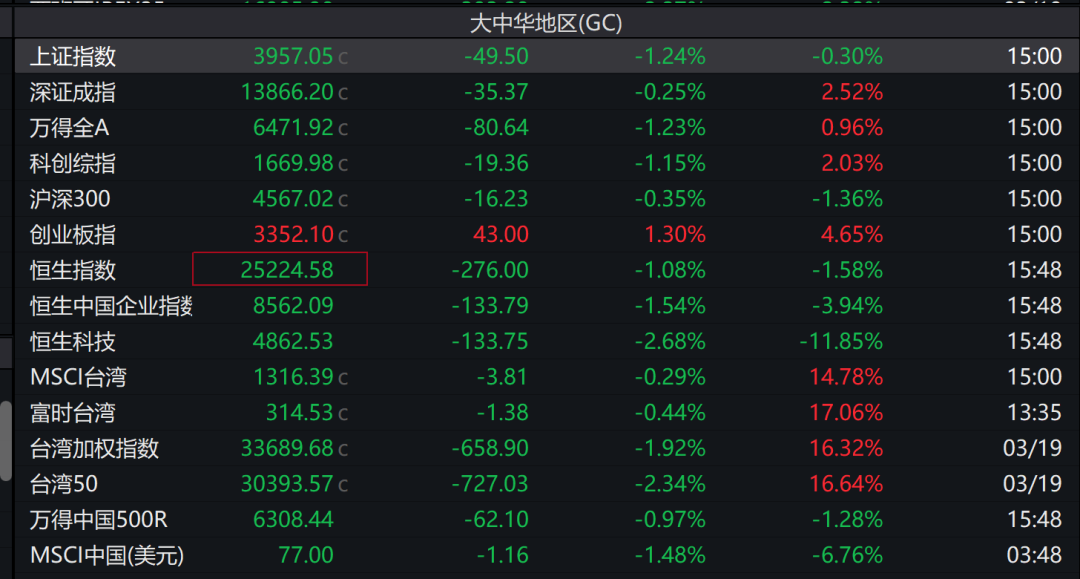Click the -11.85% value for 恒生科技
Image resolution: width=1080 pixels, height=579 pixels.
(840, 342)
